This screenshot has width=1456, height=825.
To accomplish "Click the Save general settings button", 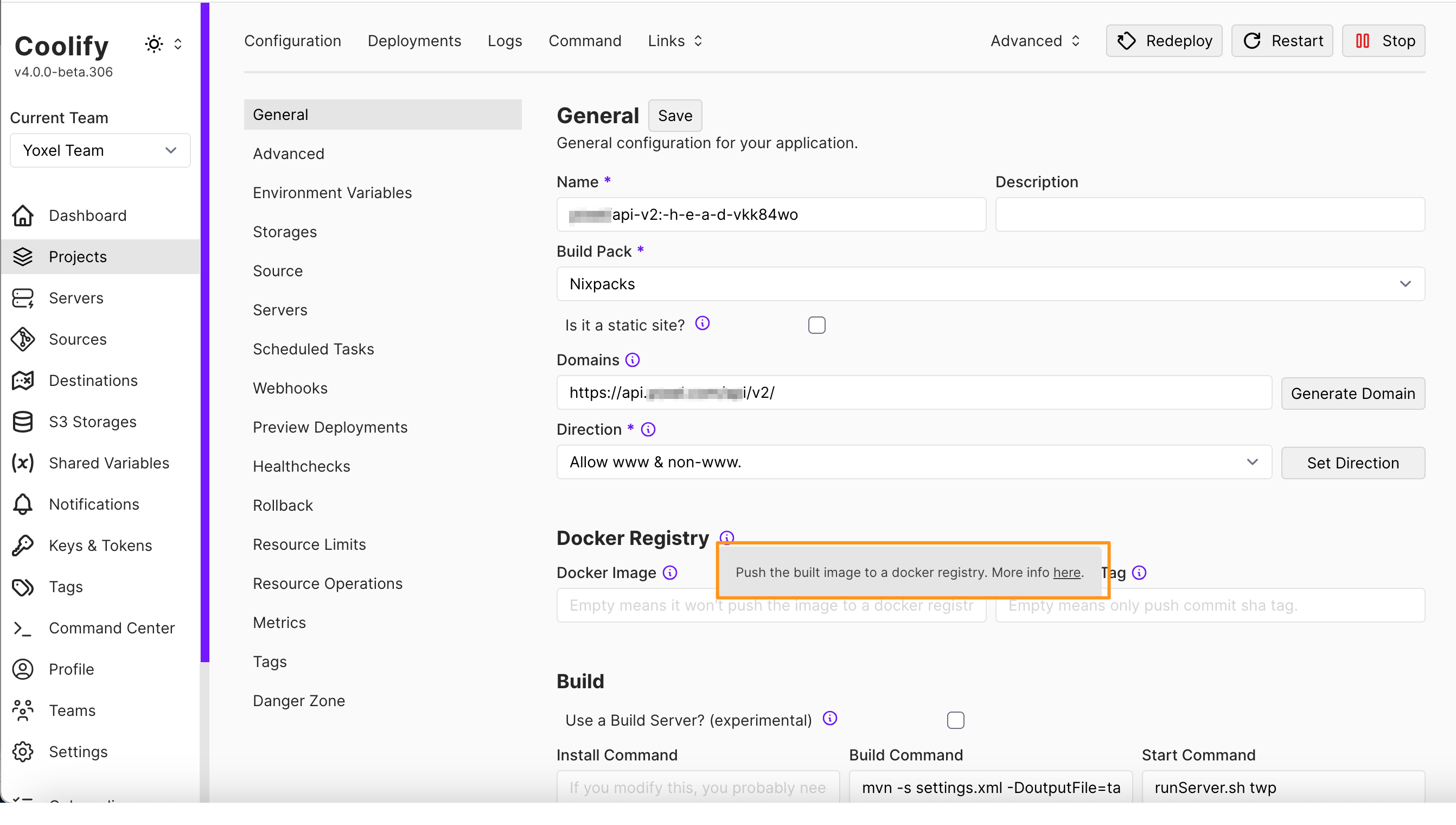I will coord(675,115).
